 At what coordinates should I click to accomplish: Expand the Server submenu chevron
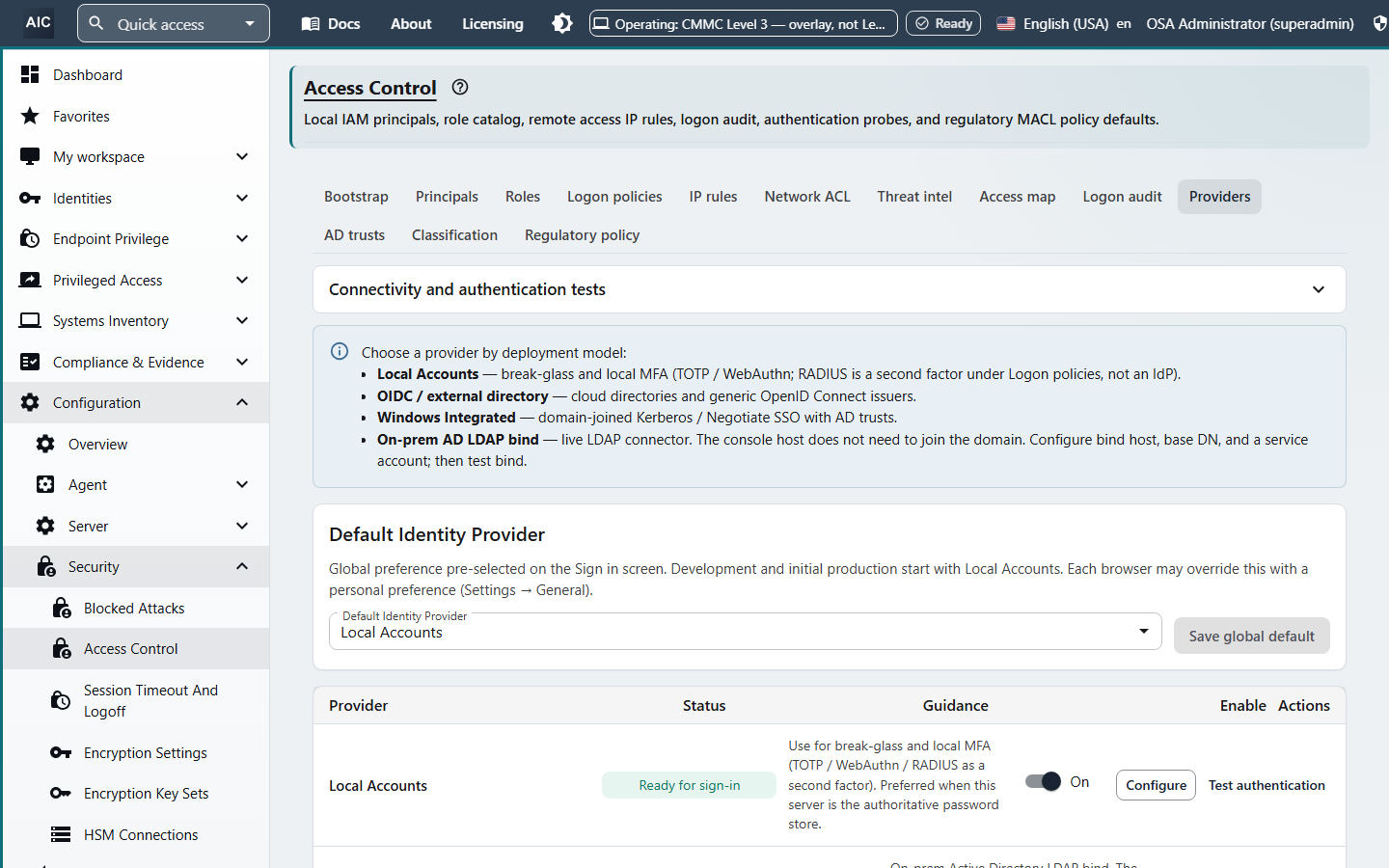point(242,526)
